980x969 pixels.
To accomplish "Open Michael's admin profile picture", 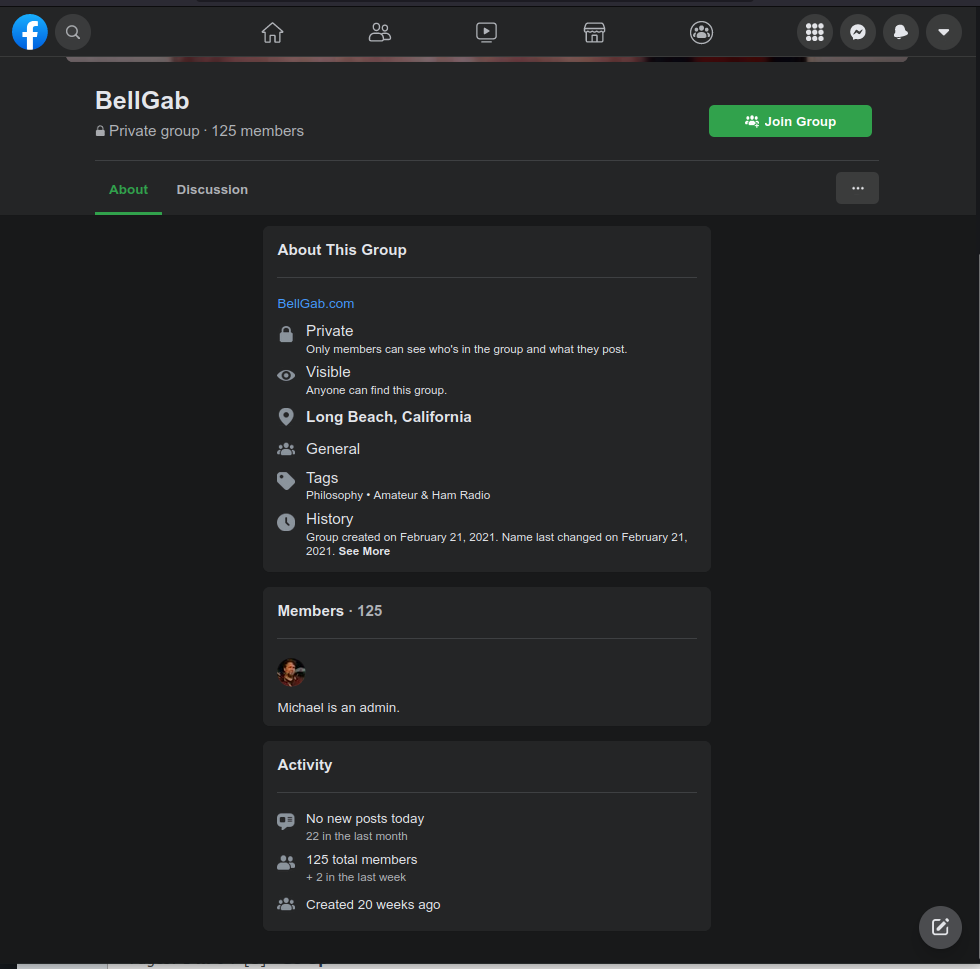I will click(291, 672).
